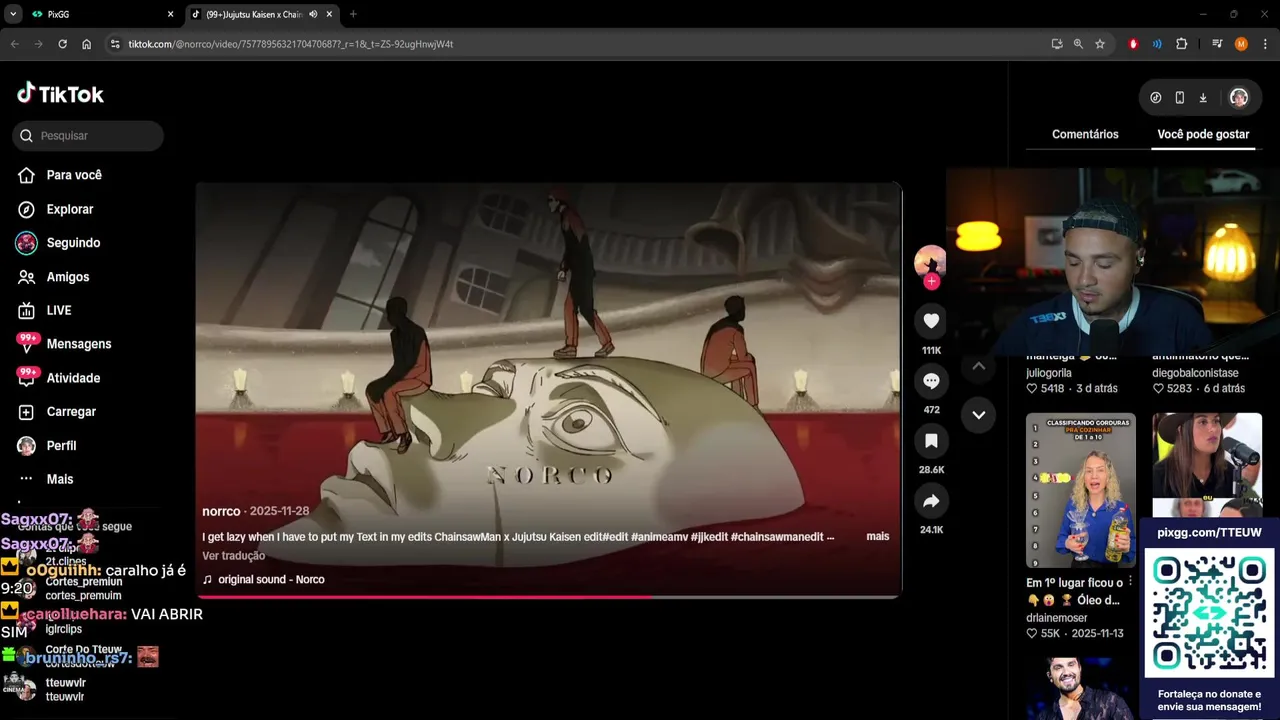
Task: Open drlainemoser author name
Action: click(1056, 618)
